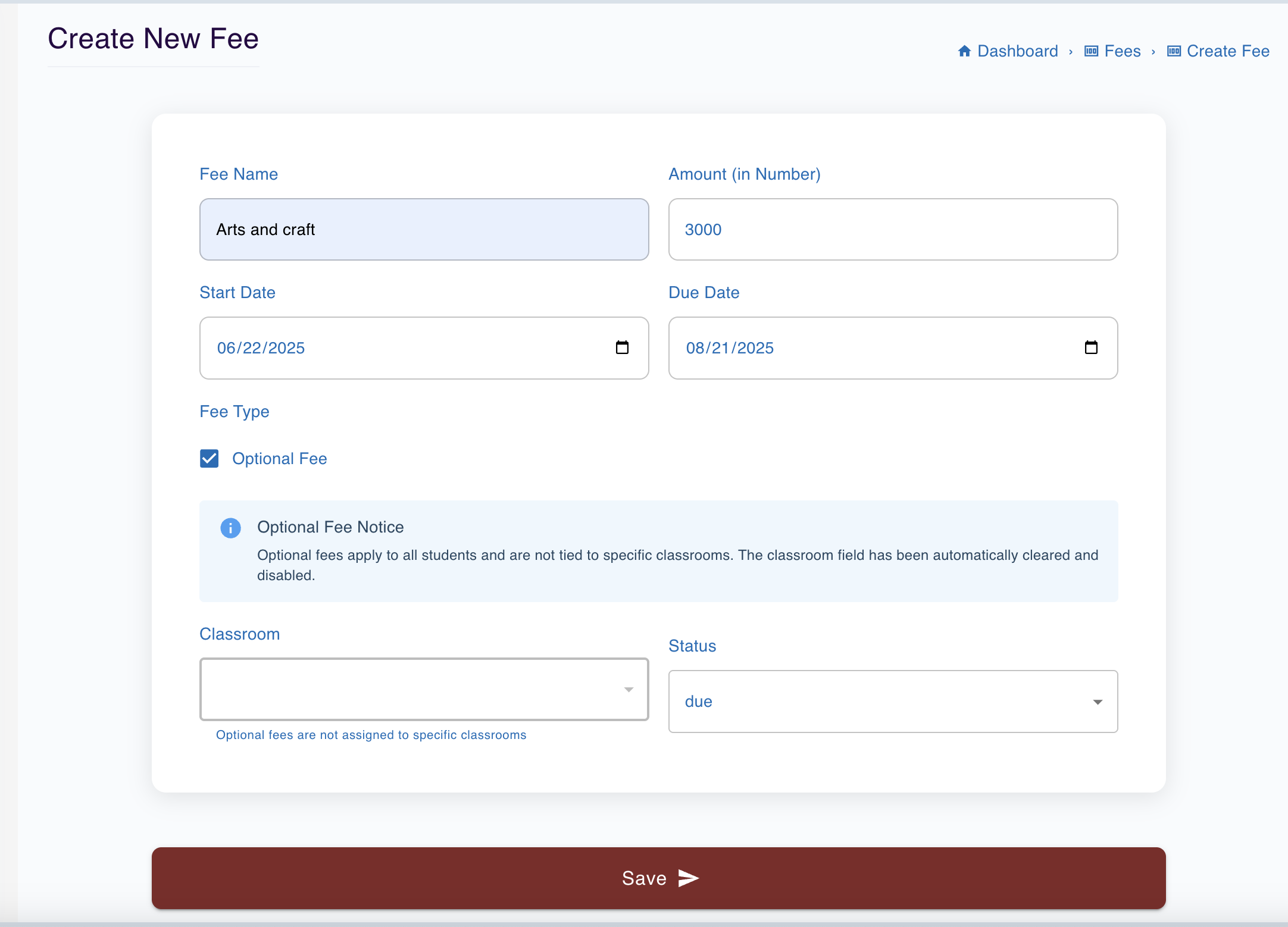
Task: Click the classroom helper text below dropdown
Action: point(371,735)
